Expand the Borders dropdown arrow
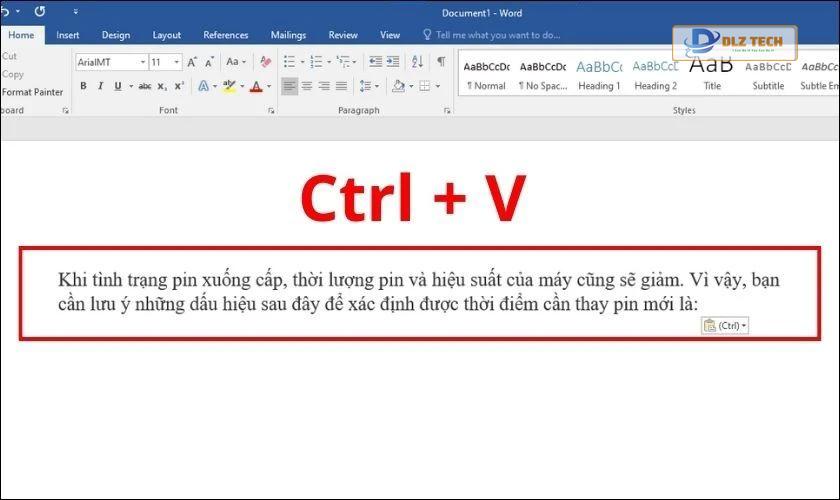This screenshot has height=500, width=840. [x=438, y=86]
